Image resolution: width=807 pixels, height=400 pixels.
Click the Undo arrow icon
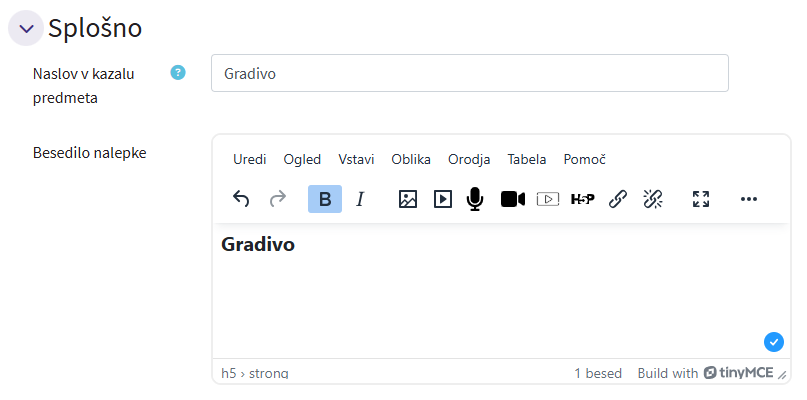(241, 199)
